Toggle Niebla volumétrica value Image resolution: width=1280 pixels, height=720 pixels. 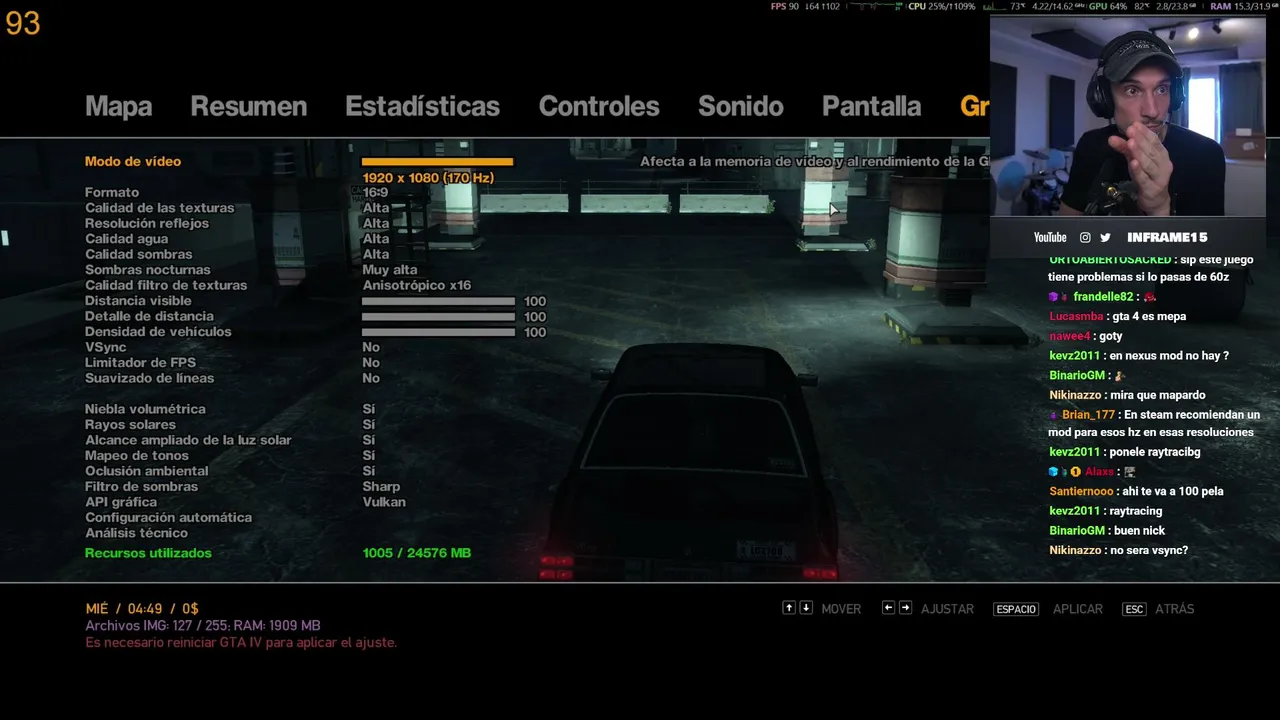click(369, 409)
